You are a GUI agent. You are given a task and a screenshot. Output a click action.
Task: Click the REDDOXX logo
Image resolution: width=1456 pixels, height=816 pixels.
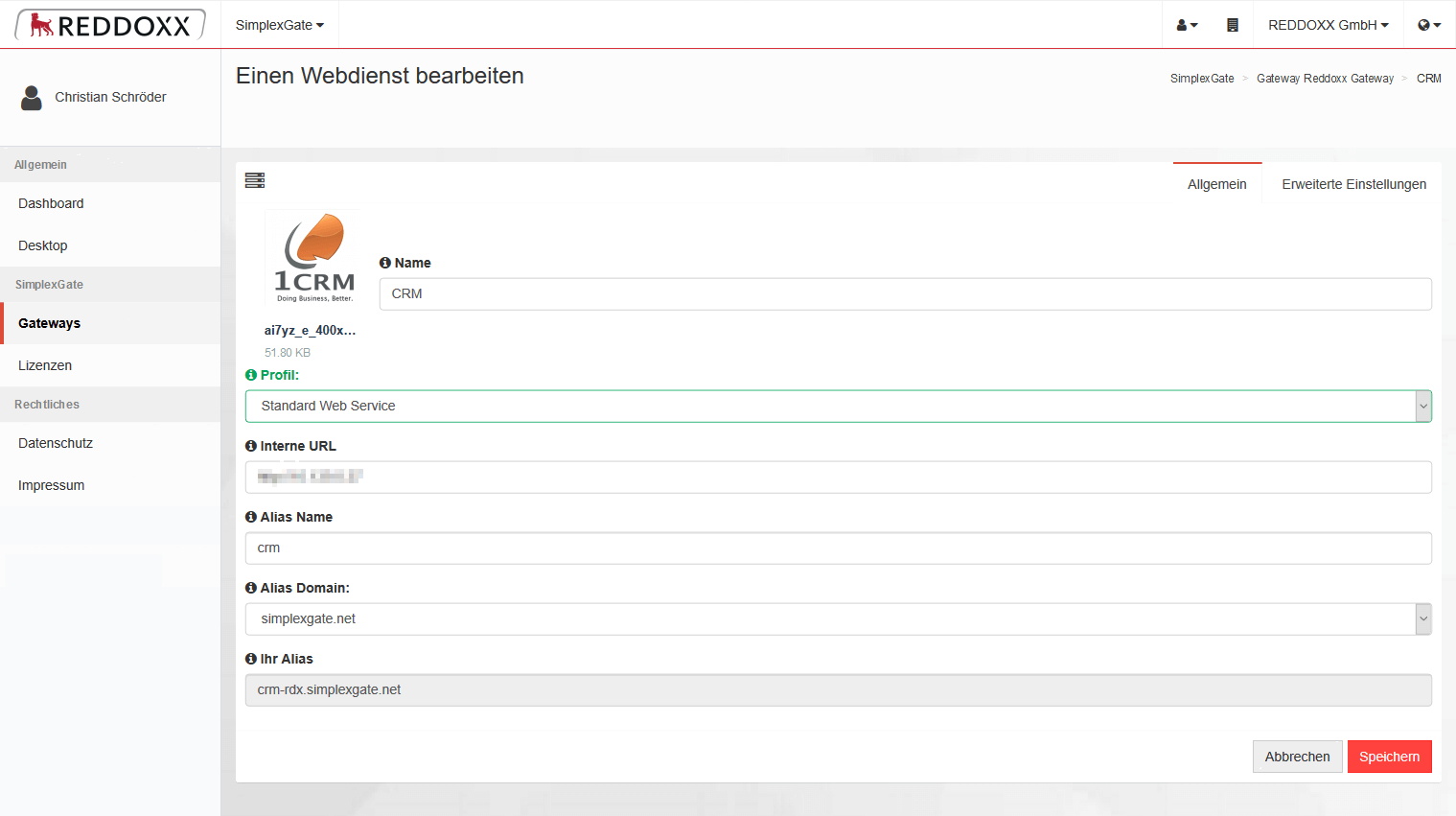[x=110, y=25]
